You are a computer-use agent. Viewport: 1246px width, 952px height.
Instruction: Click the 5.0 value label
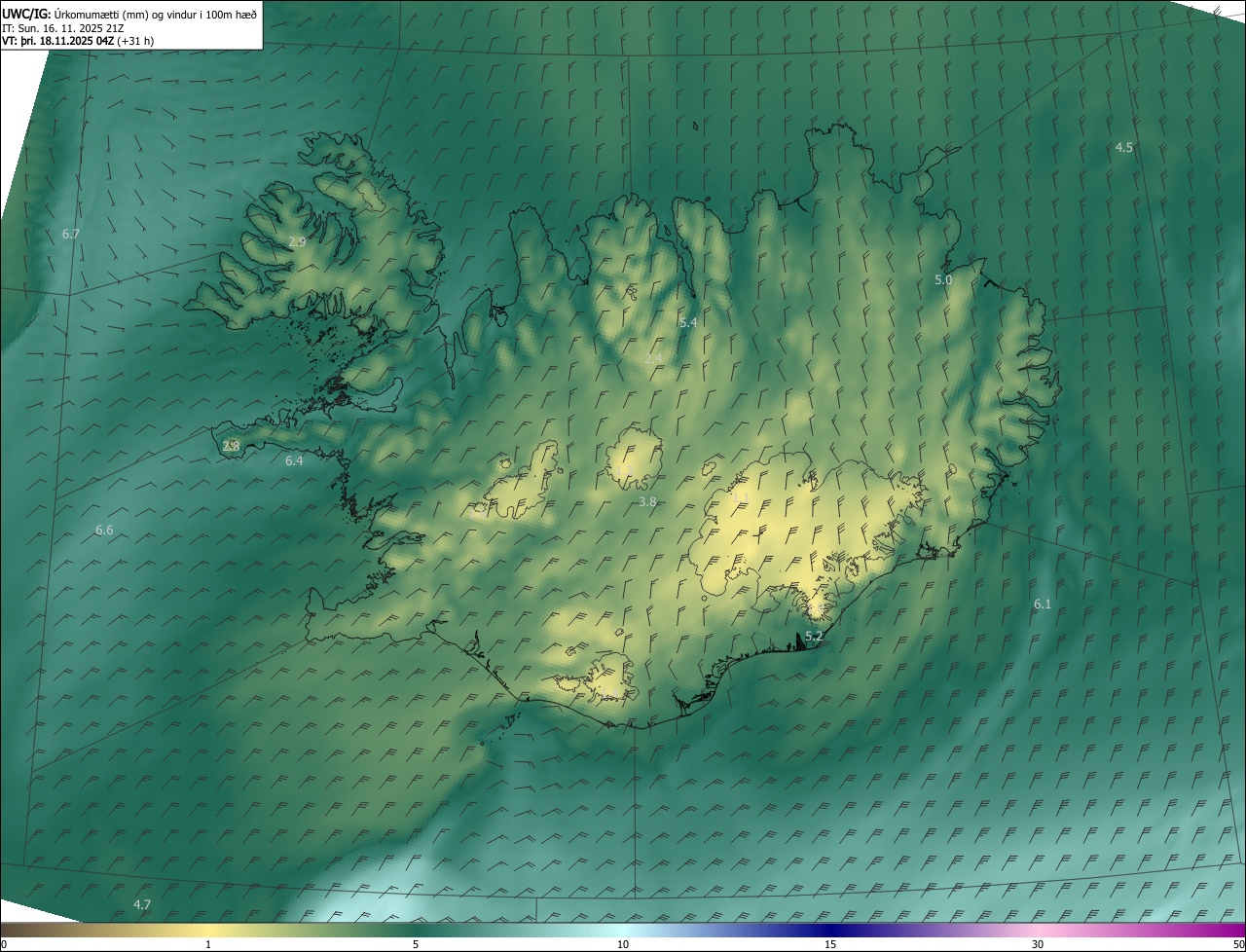(x=943, y=279)
